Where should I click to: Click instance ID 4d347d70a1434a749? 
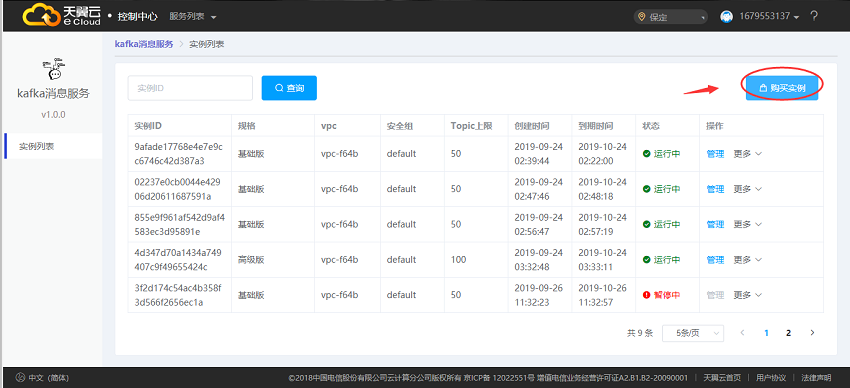[x=177, y=260]
